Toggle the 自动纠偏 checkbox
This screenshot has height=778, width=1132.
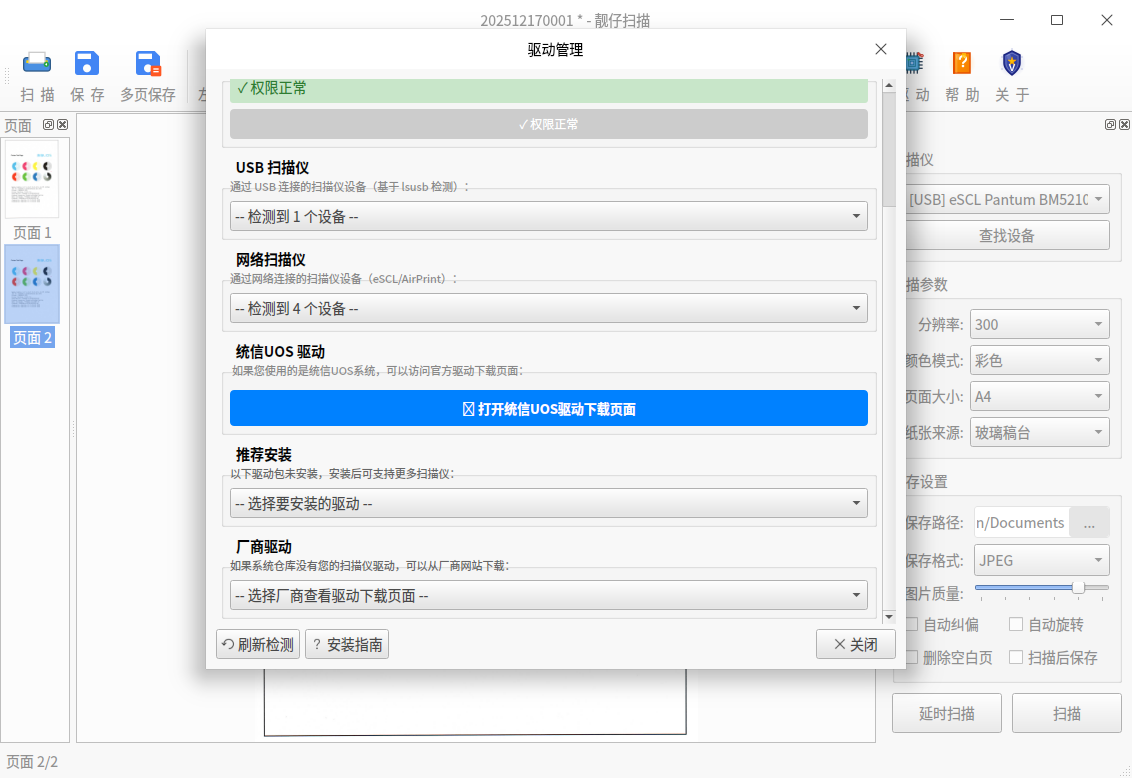(912, 624)
